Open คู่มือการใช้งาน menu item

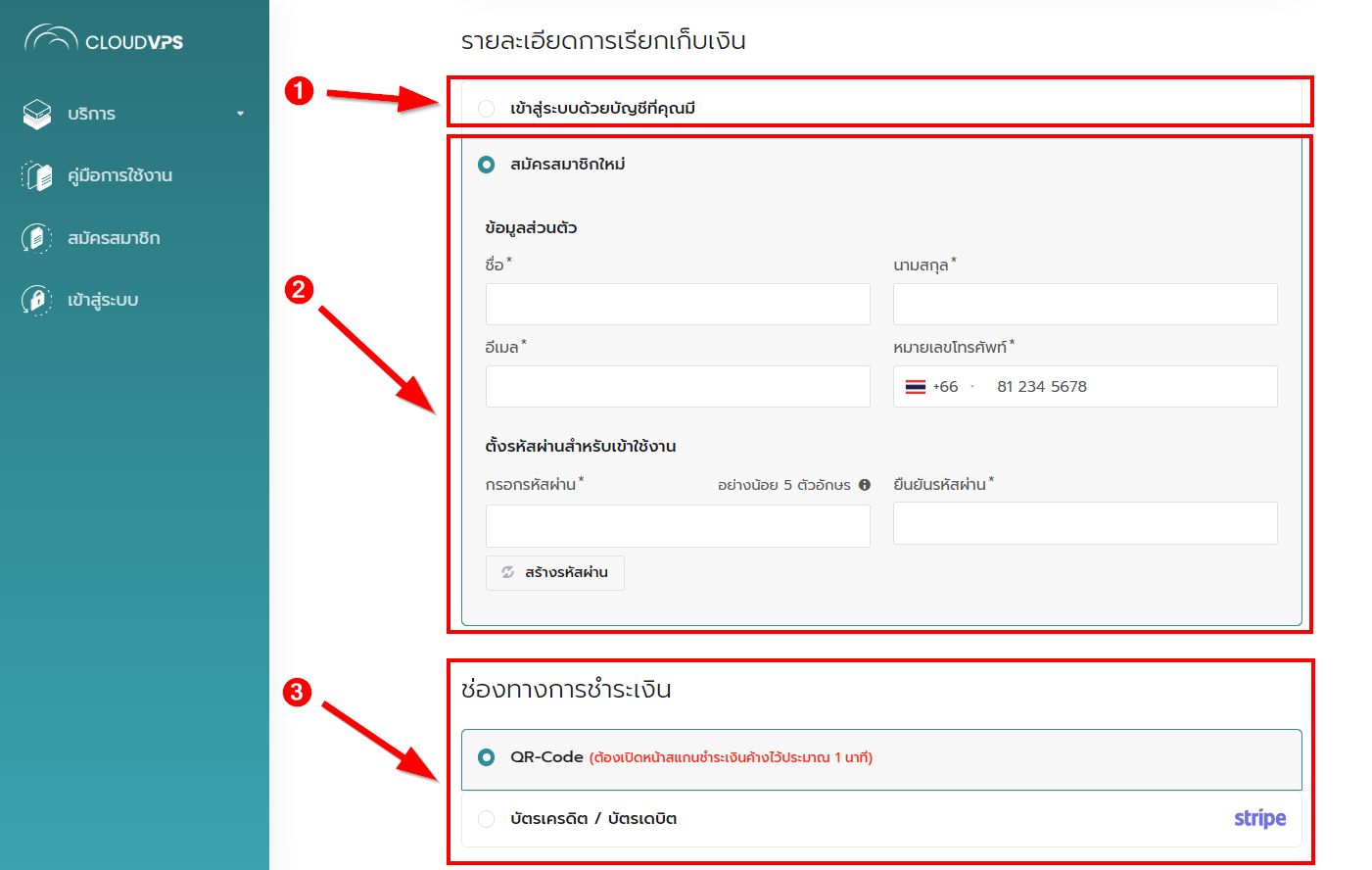point(119,176)
